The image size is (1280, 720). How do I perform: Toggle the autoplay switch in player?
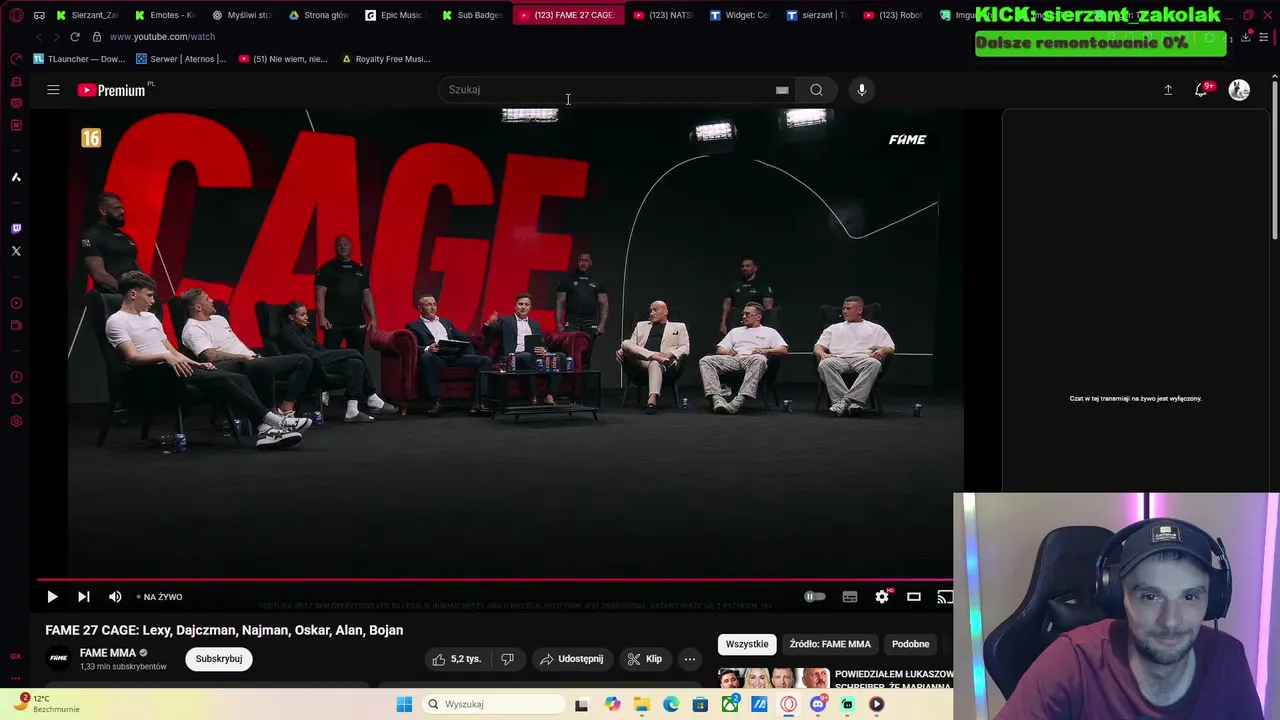pos(815,597)
